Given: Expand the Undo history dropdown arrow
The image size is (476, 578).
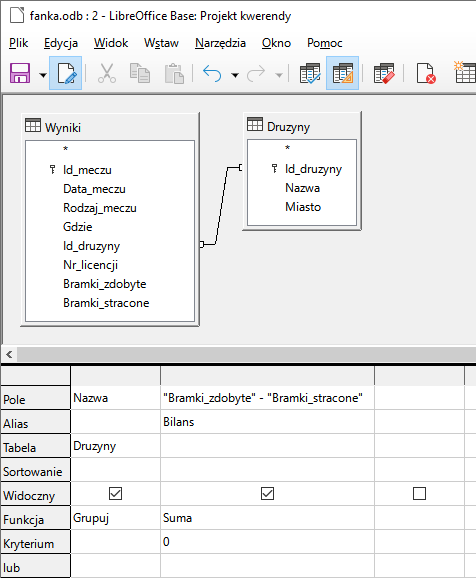Looking at the screenshot, I should click(235, 75).
